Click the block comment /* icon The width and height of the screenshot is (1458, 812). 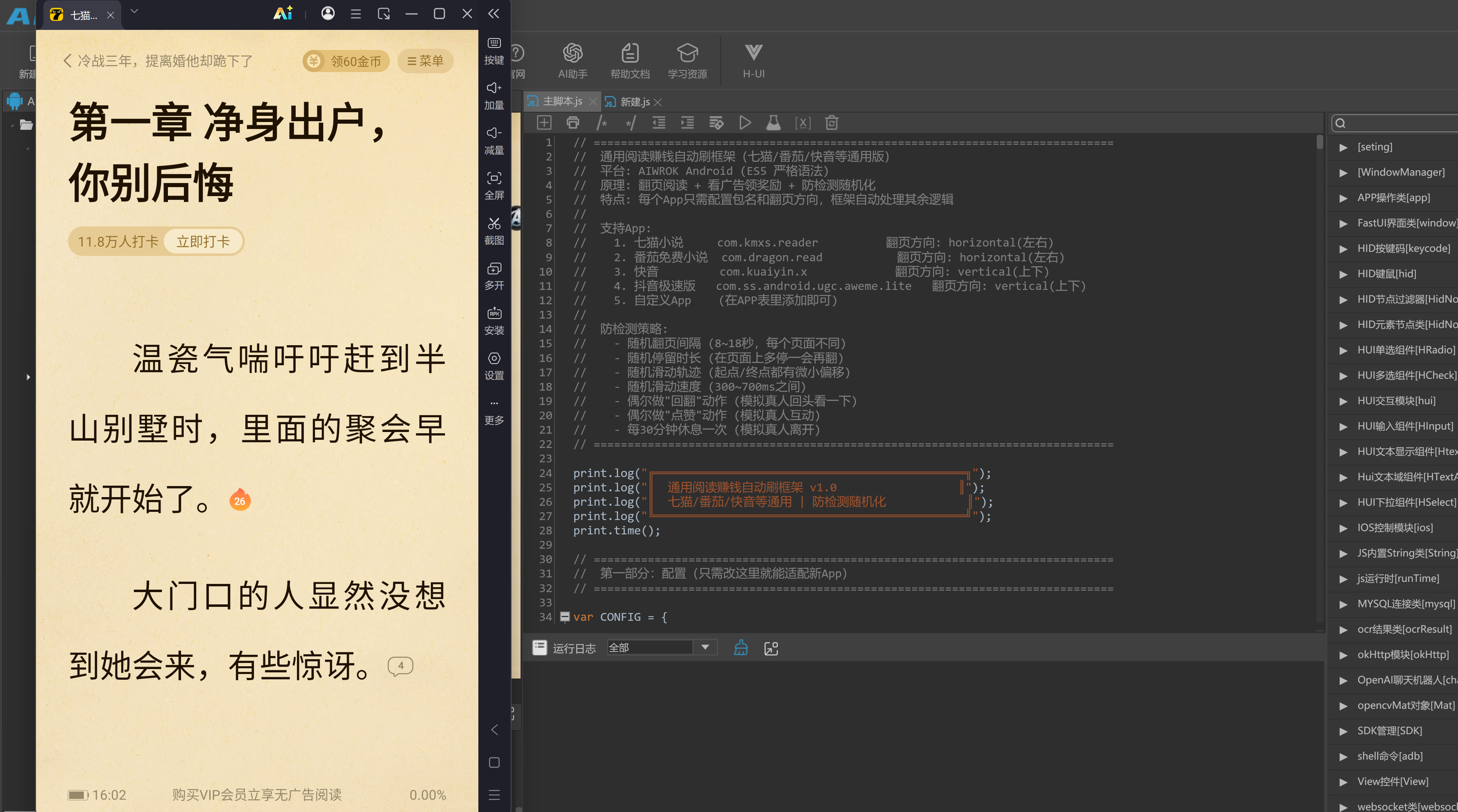[601, 123]
